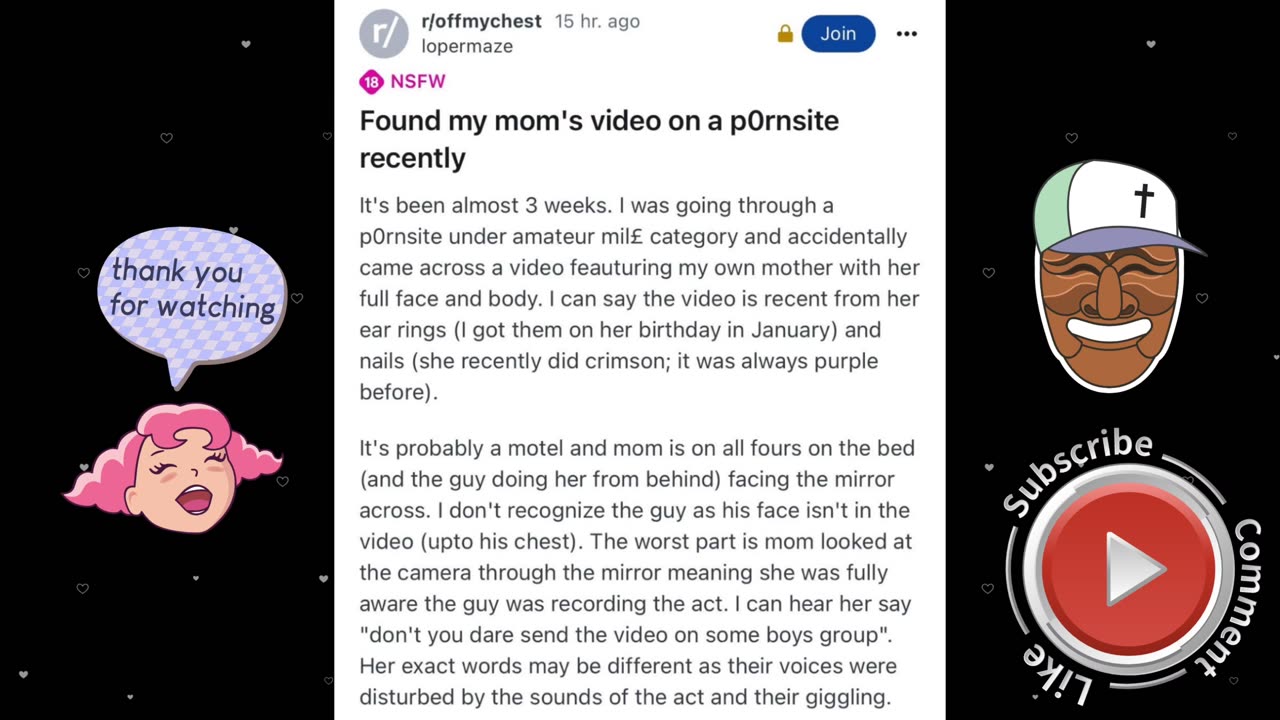
Task: Click the curved Subscribe text
Action: pos(1076,469)
